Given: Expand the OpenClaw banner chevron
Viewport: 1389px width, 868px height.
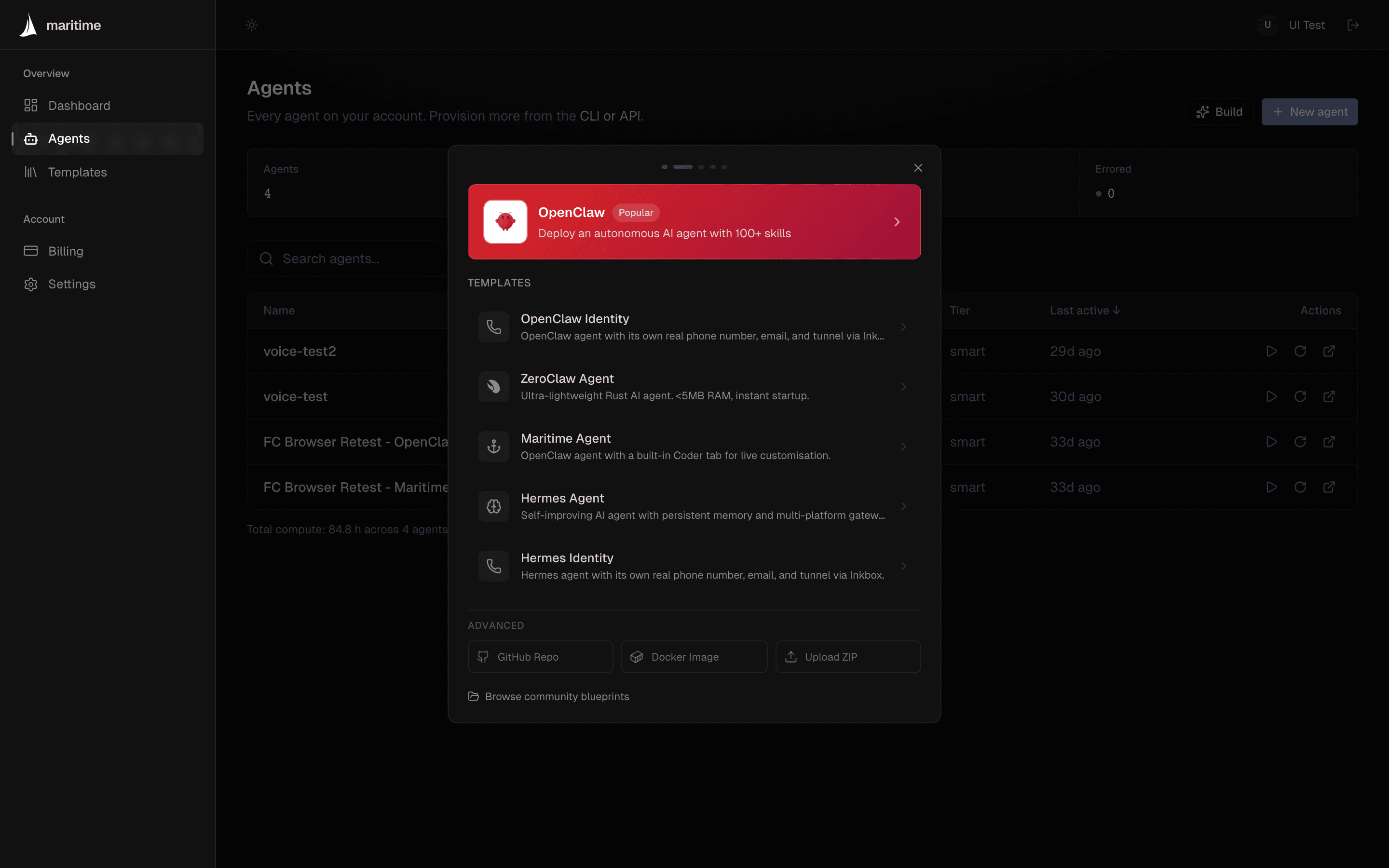Looking at the screenshot, I should pos(897,222).
